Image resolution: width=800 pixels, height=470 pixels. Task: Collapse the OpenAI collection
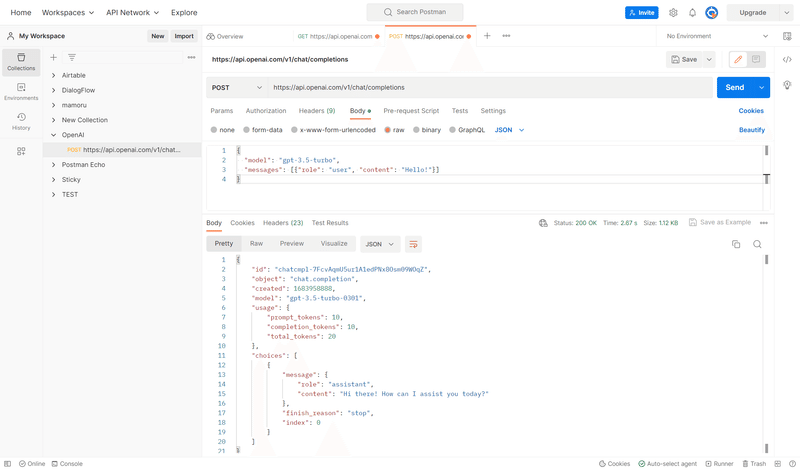pos(54,135)
